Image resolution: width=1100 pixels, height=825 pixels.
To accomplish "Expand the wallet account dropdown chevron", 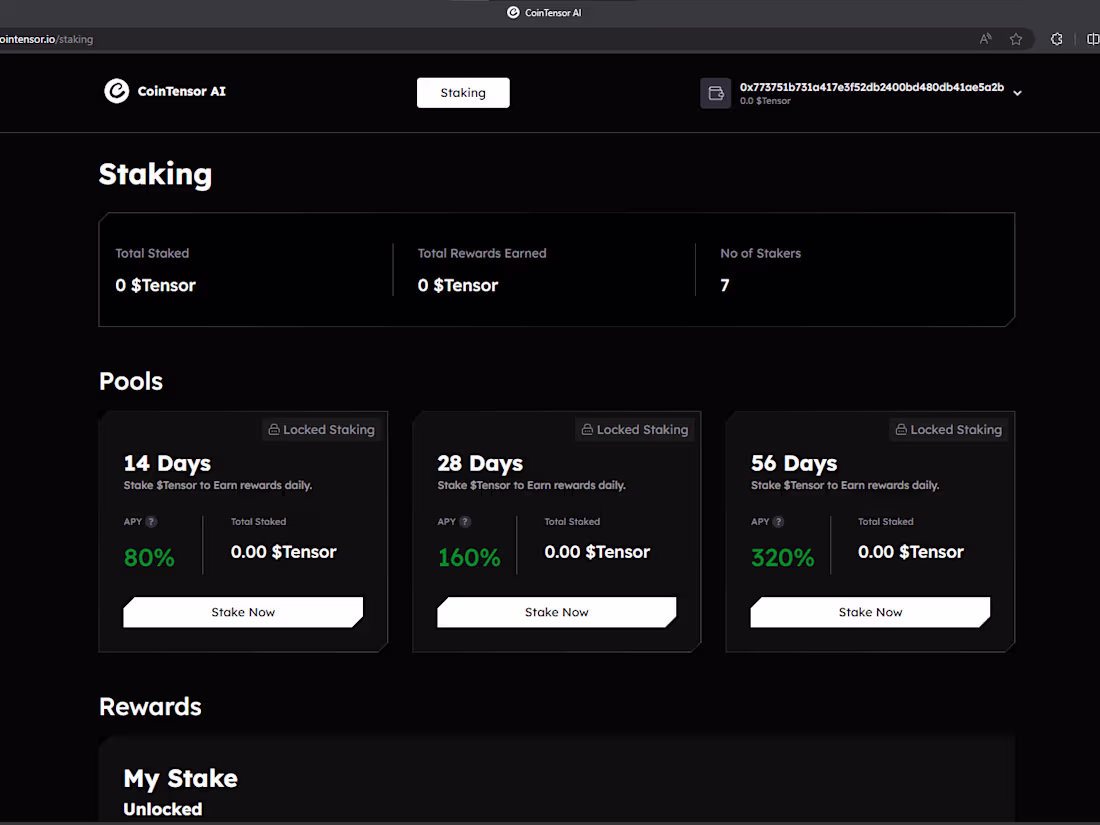I will click(1017, 93).
